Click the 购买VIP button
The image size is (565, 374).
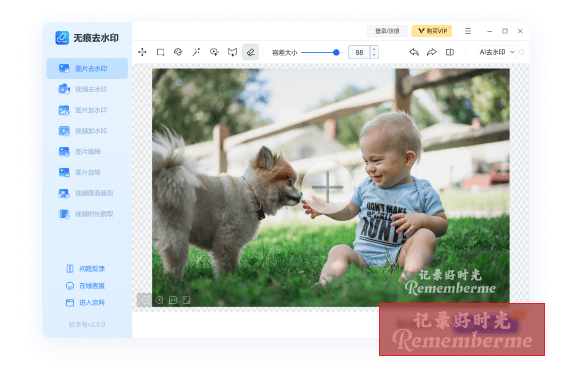[432, 31]
